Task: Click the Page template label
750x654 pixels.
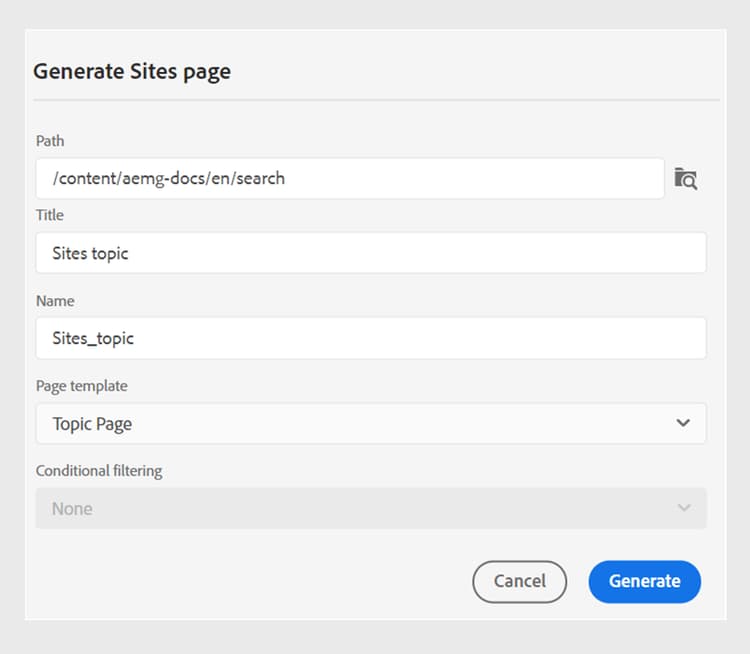Action: pyautogui.click(x=82, y=386)
